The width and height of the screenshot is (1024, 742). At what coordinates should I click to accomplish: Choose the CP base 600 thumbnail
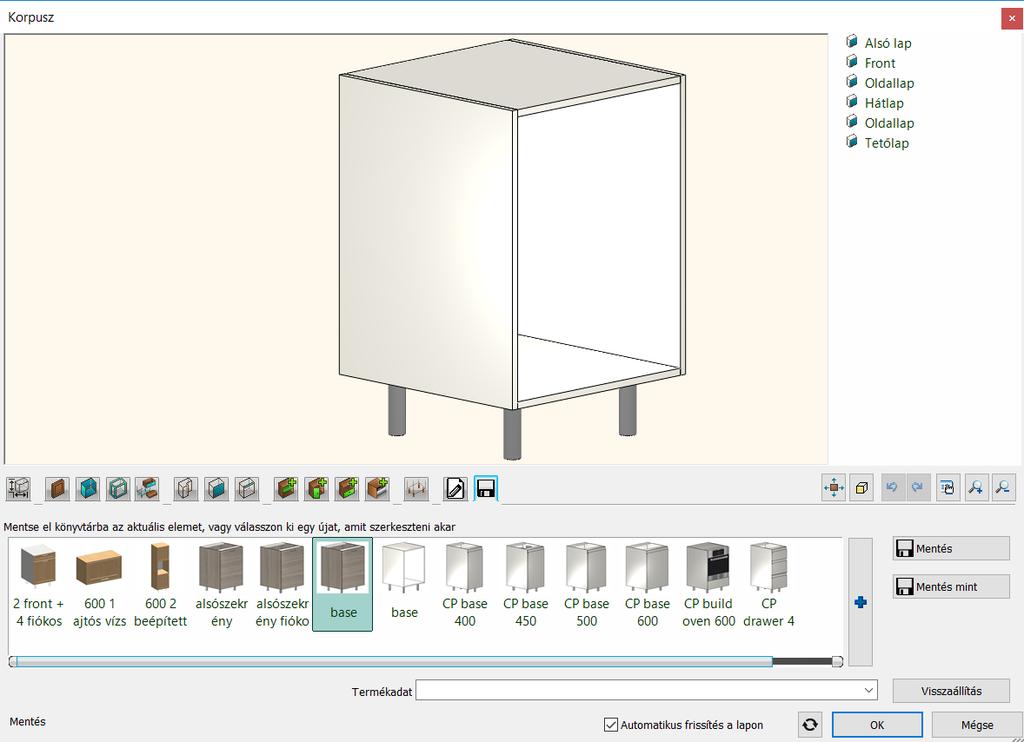click(647, 585)
